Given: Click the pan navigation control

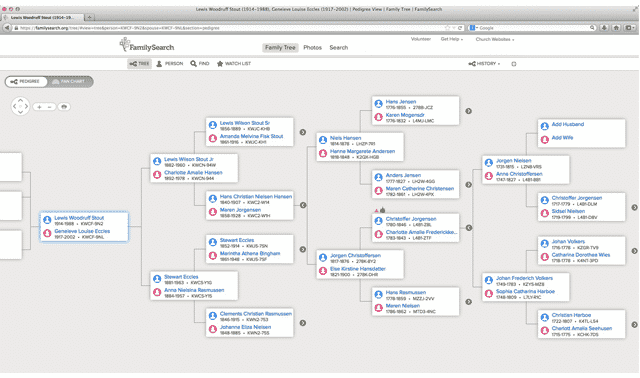Looking at the screenshot, I should coord(20,107).
